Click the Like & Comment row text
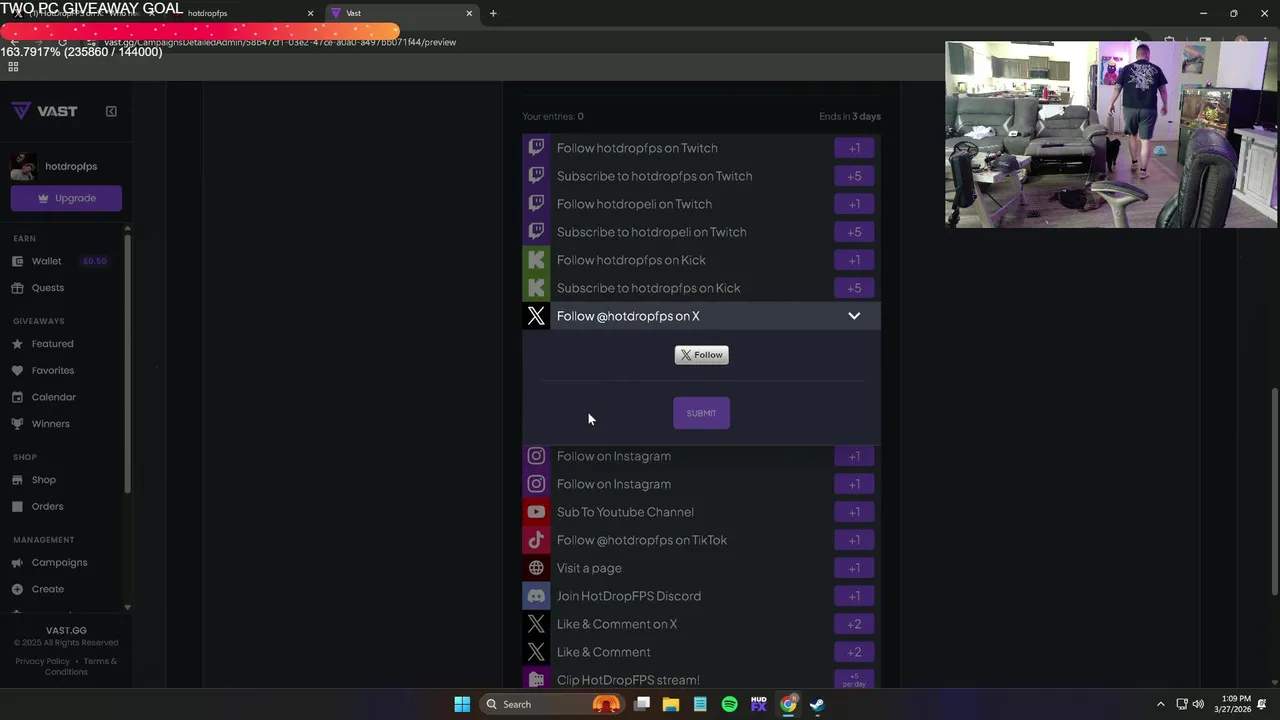 (x=603, y=652)
